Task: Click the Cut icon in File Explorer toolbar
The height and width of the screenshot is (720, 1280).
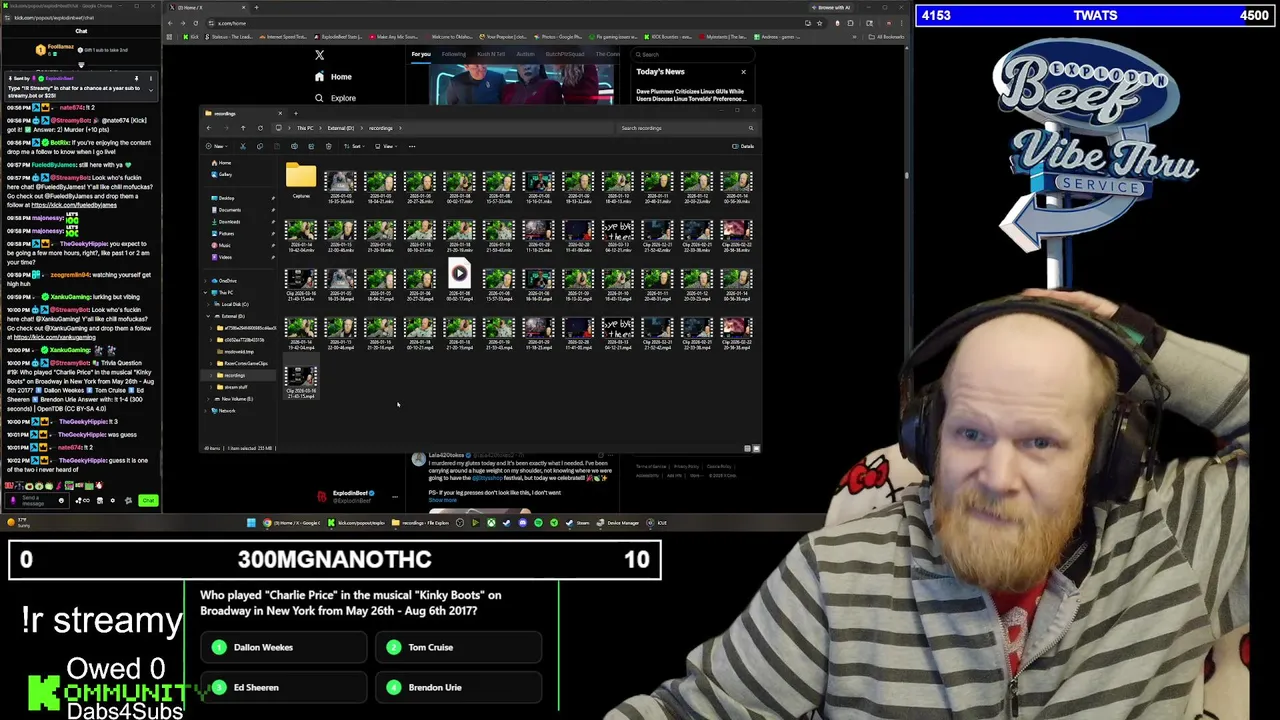Action: [243, 146]
